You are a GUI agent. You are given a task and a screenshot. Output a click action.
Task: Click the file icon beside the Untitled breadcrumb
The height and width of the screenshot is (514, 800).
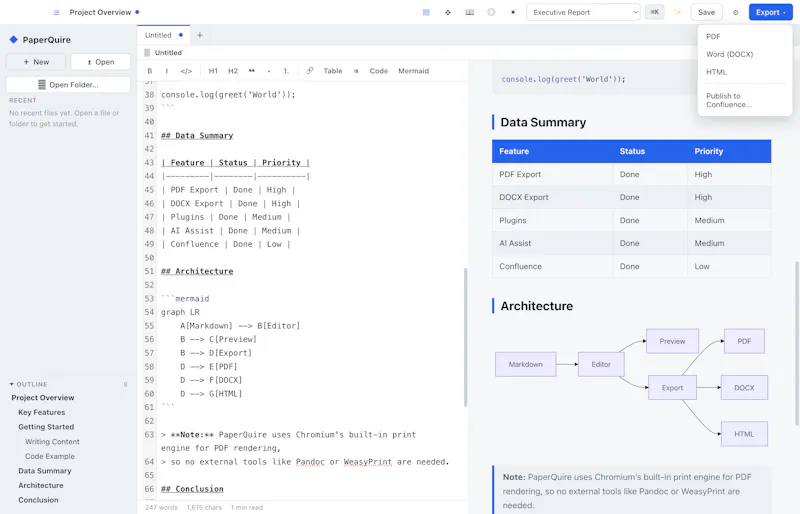pyautogui.click(x=147, y=53)
